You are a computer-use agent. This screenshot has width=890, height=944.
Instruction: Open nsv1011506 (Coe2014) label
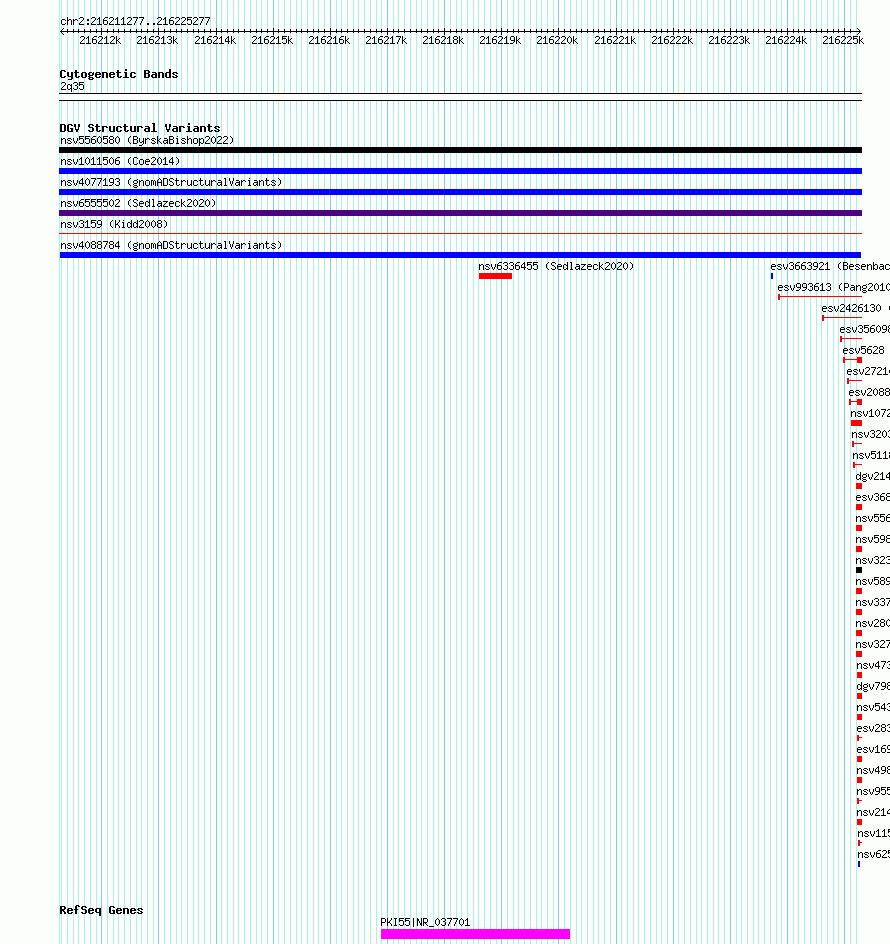[120, 161]
